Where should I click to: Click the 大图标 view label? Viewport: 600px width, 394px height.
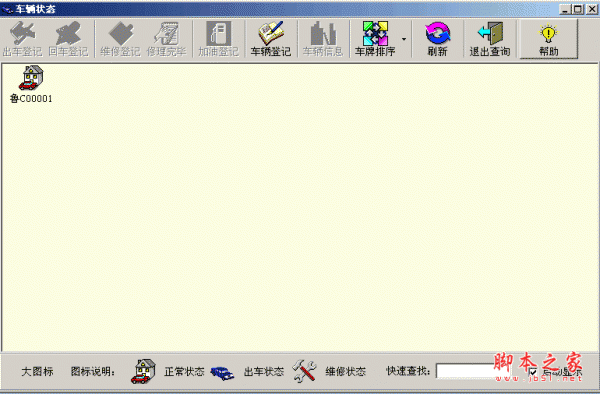pyautogui.click(x=37, y=371)
